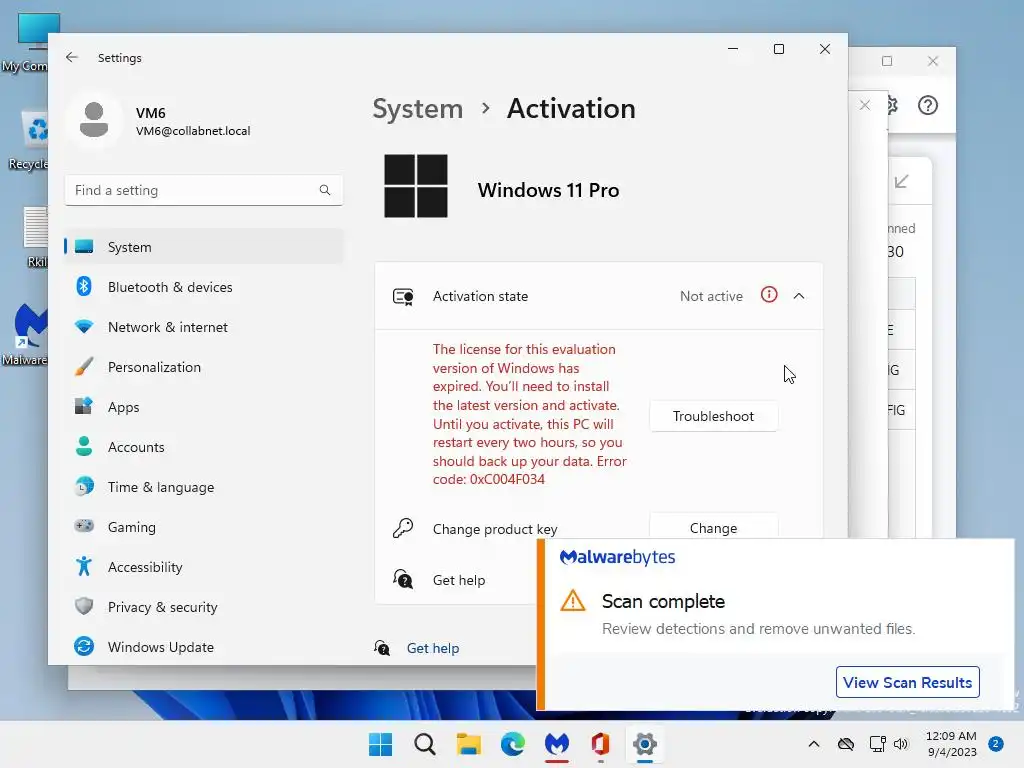This screenshot has width=1024, height=768.
Task: Click the Troubleshoot button
Action: click(x=713, y=417)
